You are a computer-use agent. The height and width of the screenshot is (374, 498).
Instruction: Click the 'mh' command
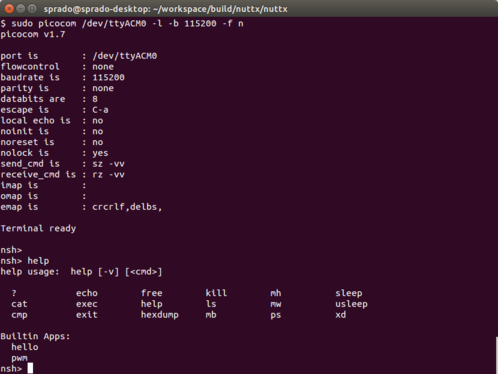tap(276, 293)
